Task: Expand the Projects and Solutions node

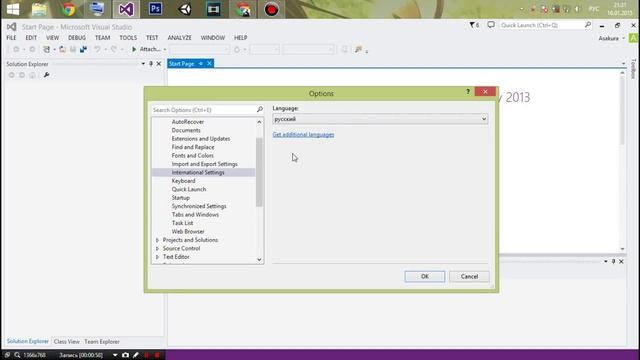Action: coord(157,240)
